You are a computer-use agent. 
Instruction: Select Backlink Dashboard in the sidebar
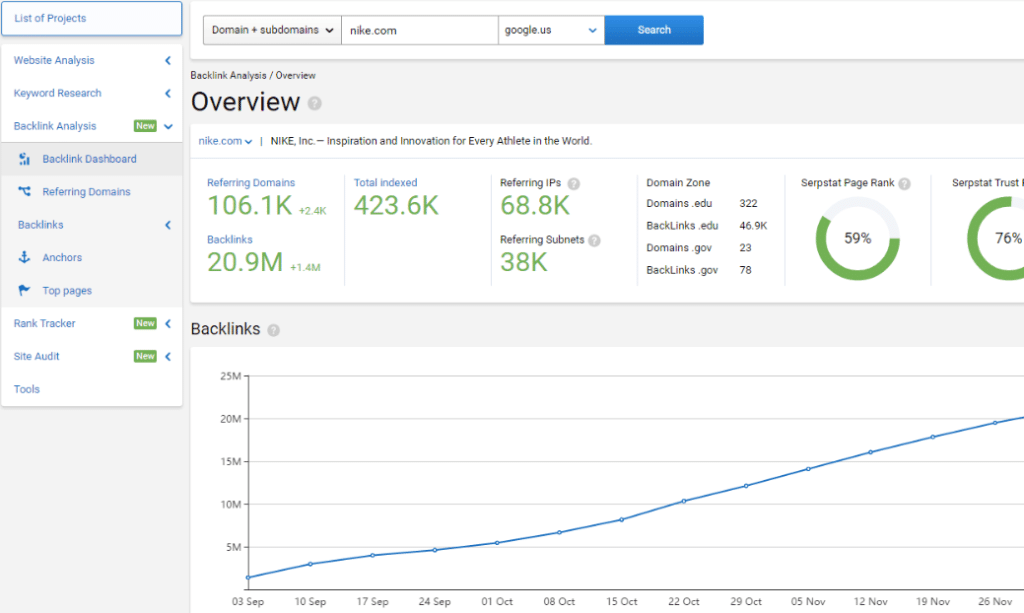tap(89, 159)
